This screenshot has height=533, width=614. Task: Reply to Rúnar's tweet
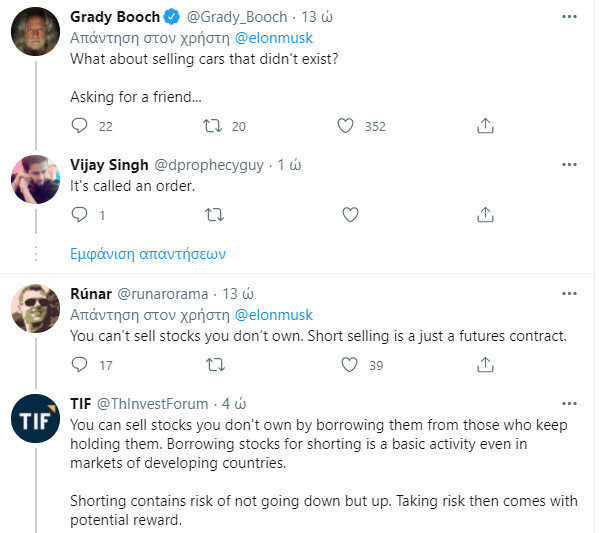point(81,365)
